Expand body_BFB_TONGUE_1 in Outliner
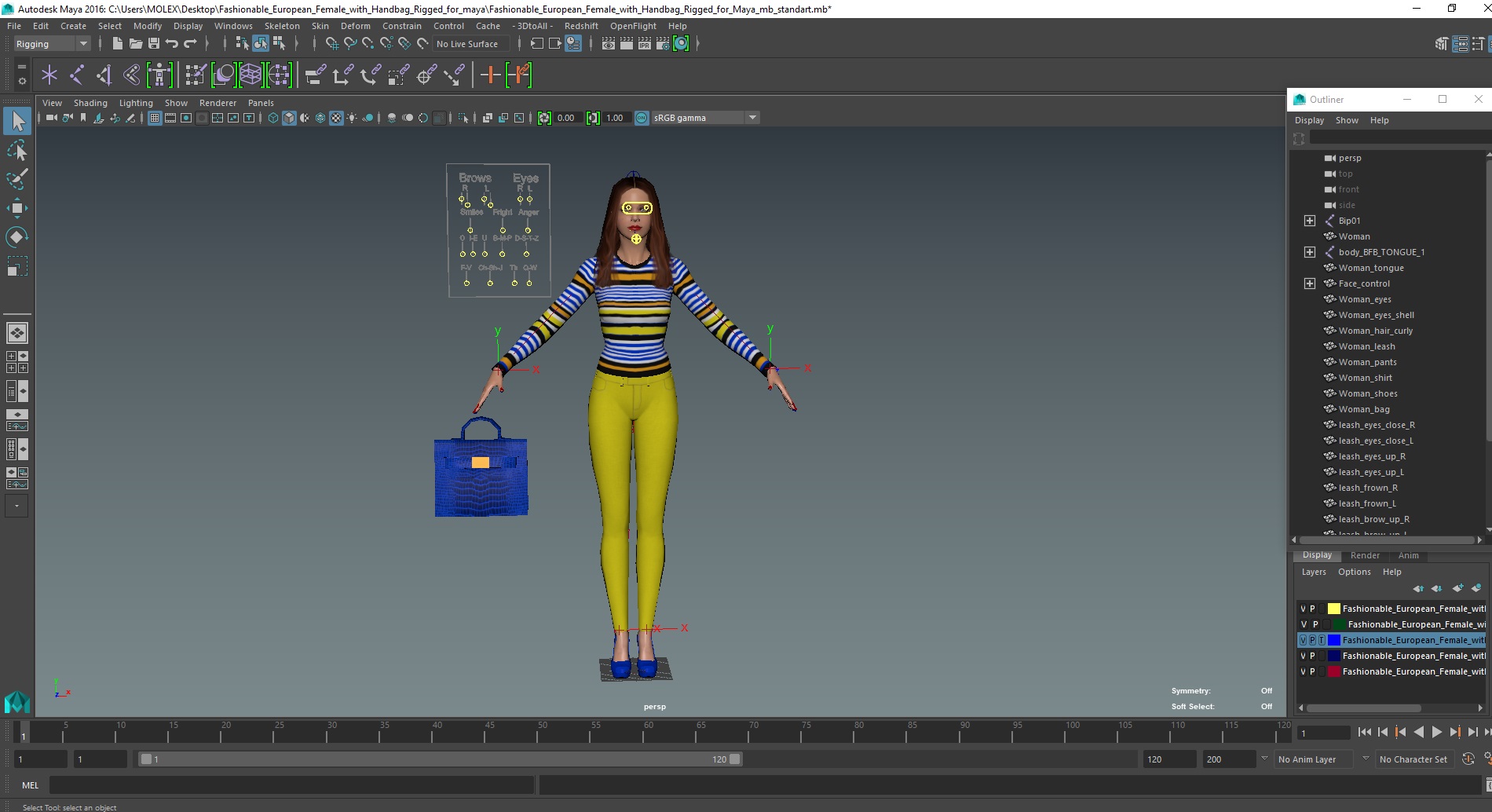The image size is (1492, 812). 1309,252
